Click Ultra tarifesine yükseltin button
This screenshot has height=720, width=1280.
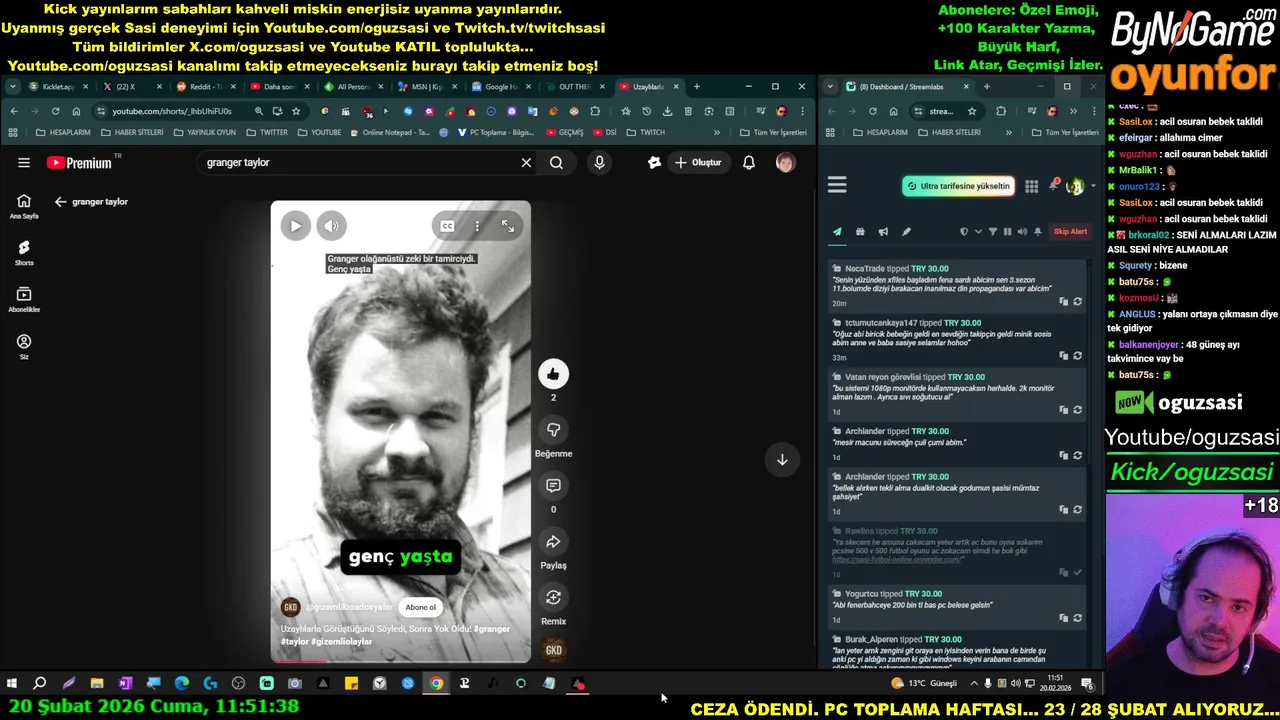coord(959,186)
